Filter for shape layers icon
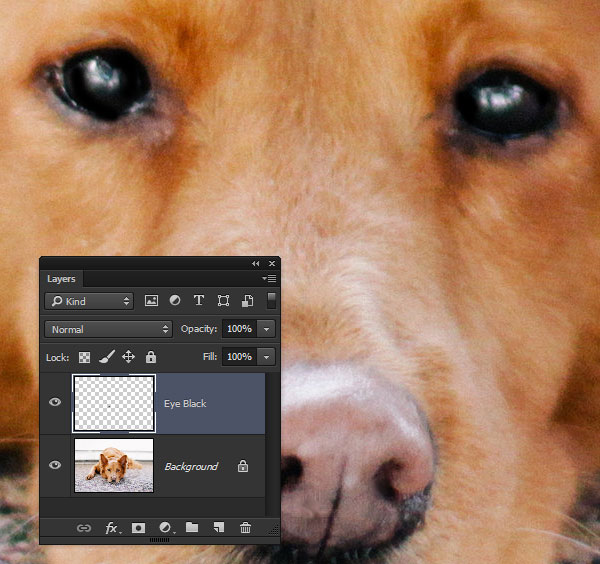This screenshot has width=600, height=564. pyautogui.click(x=223, y=301)
